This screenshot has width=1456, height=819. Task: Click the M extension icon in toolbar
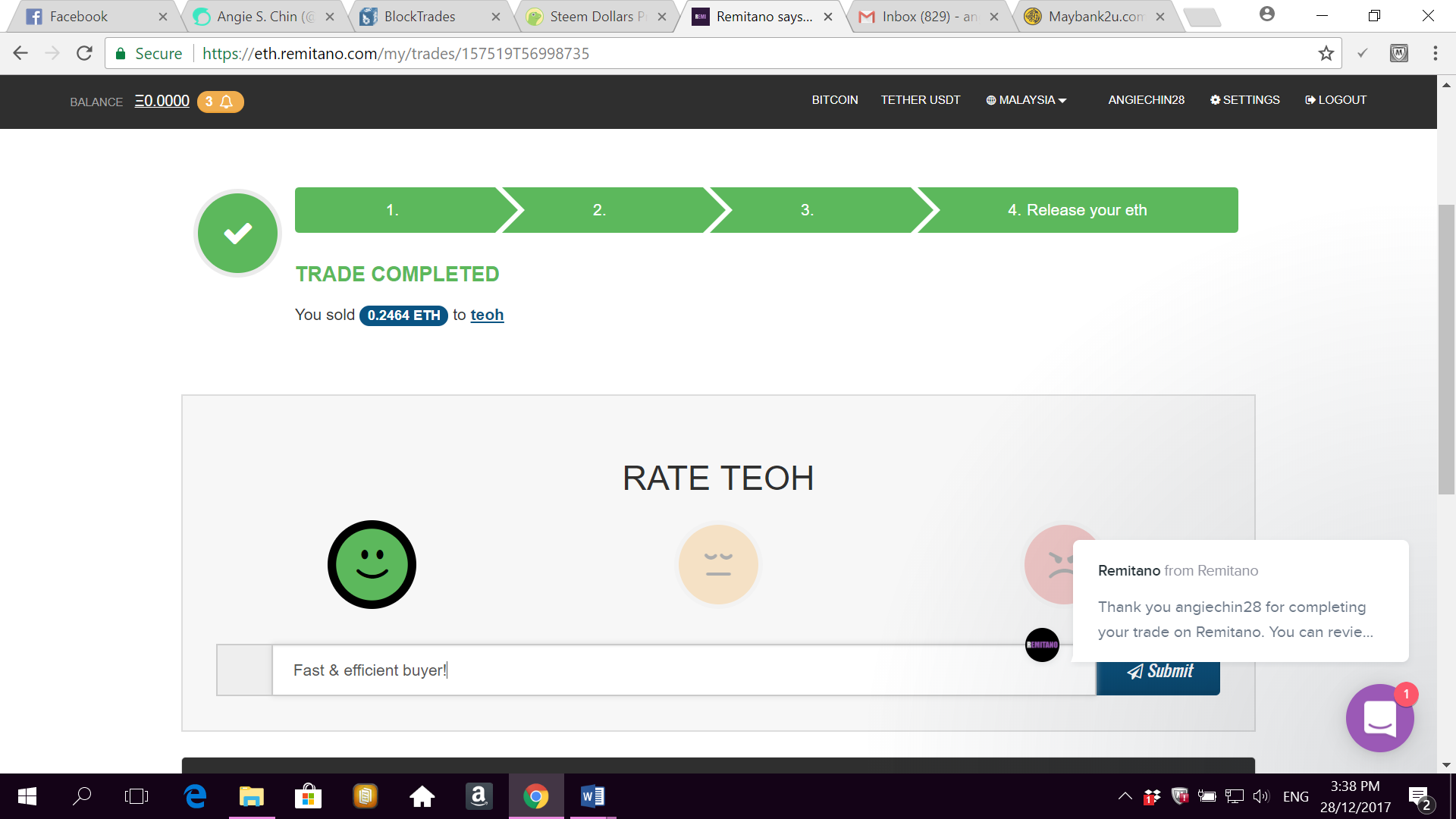click(x=1399, y=53)
